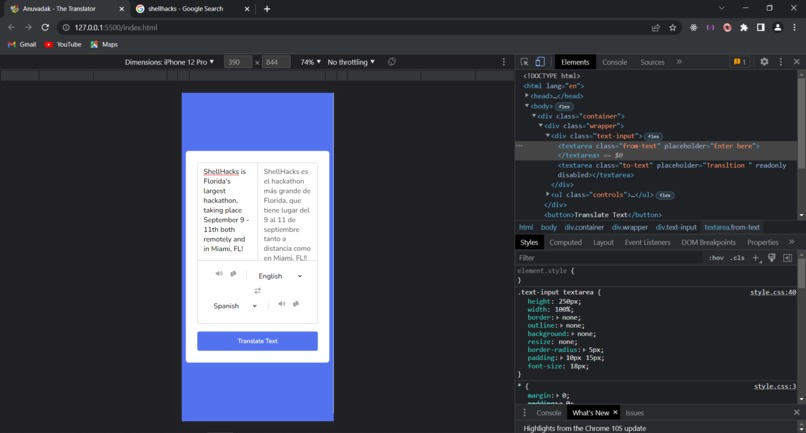Click the issues warning badge
The image size is (806, 433).
tap(740, 62)
